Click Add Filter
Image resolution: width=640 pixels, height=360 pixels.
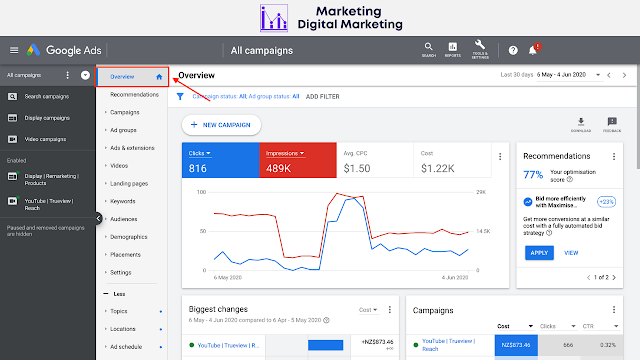pyautogui.click(x=322, y=97)
